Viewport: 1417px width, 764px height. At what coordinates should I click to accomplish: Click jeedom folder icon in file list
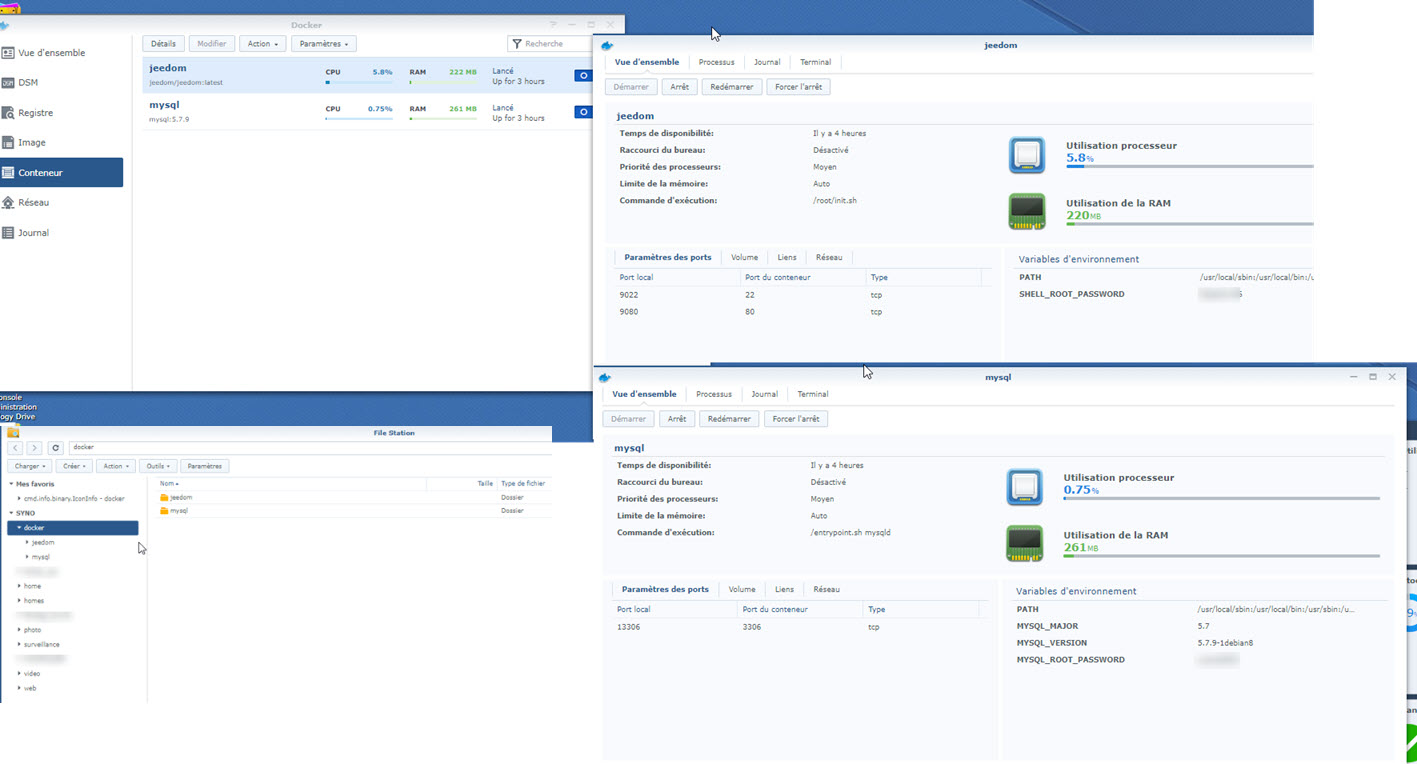(164, 497)
